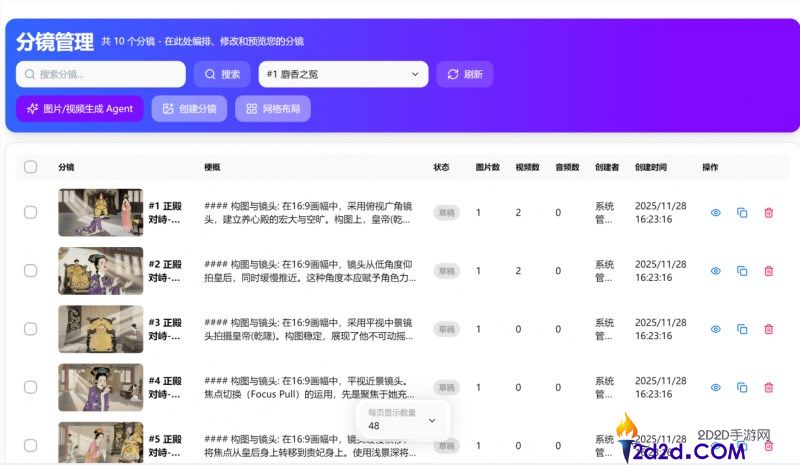Check the checkbox for row #1 正殿对峙
This screenshot has height=465, width=800.
pyautogui.click(x=31, y=212)
